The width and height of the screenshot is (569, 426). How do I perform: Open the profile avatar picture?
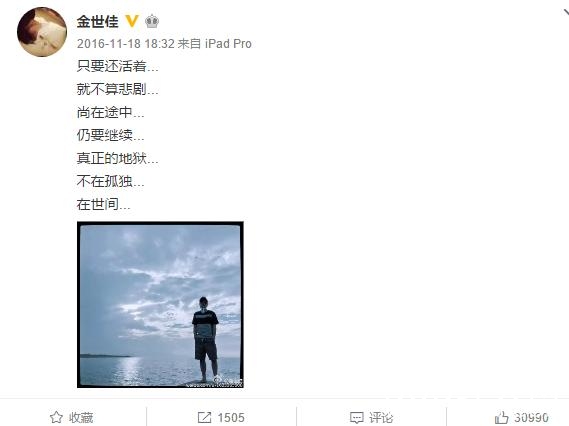42,32
